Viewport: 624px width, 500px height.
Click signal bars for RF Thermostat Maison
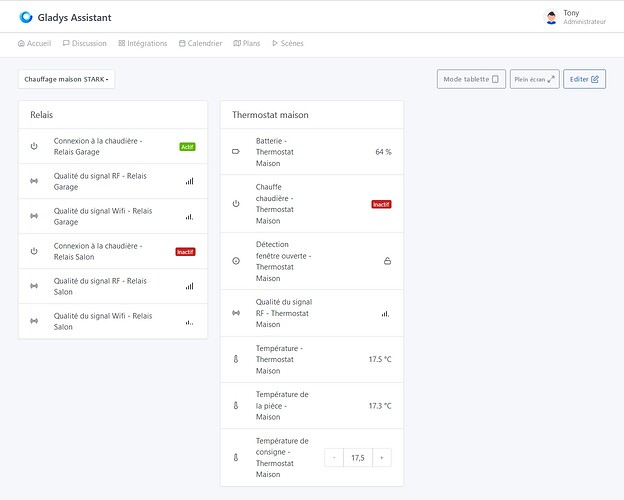[x=385, y=313]
